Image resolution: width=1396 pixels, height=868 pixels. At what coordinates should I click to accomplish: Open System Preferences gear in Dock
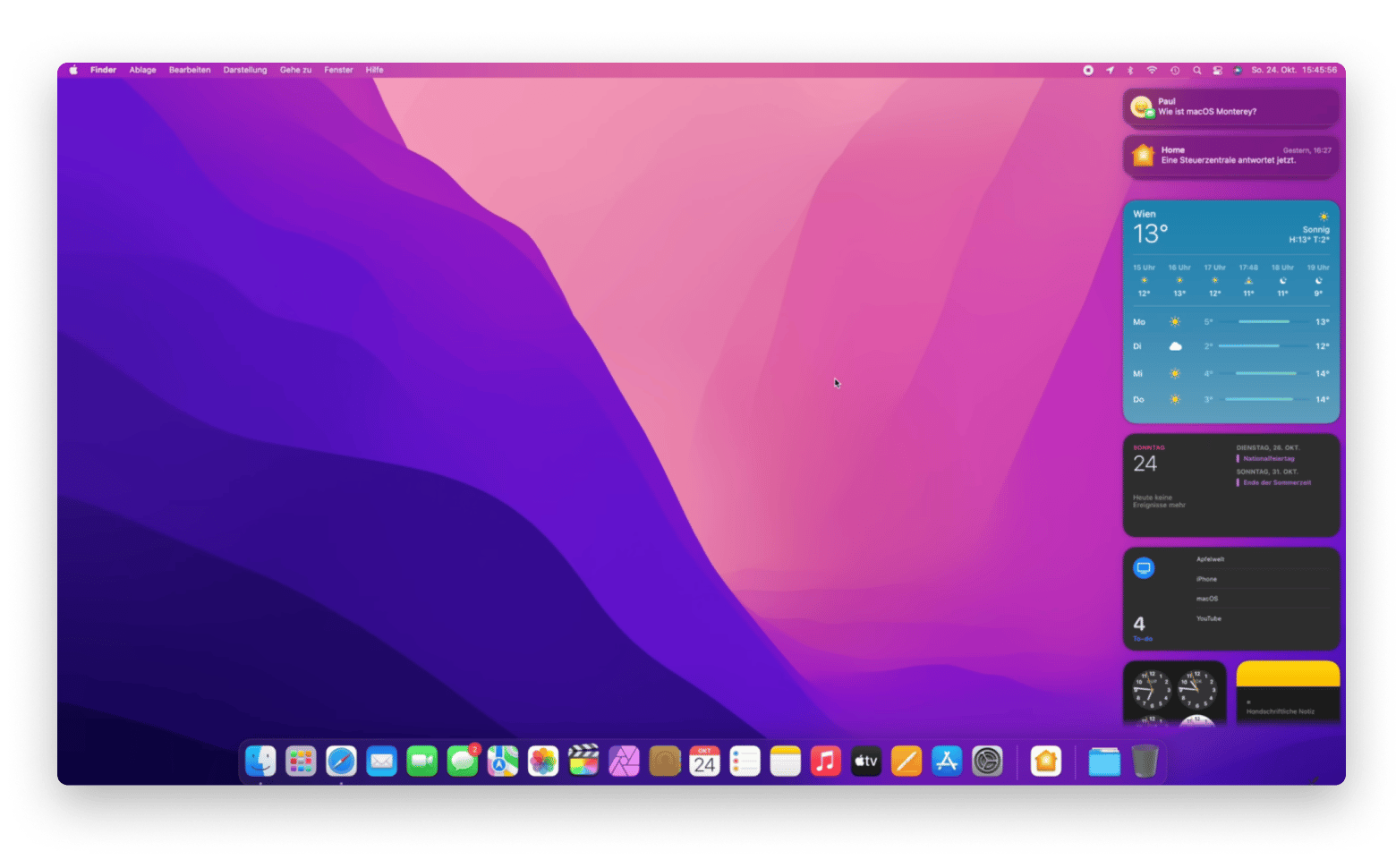988,762
